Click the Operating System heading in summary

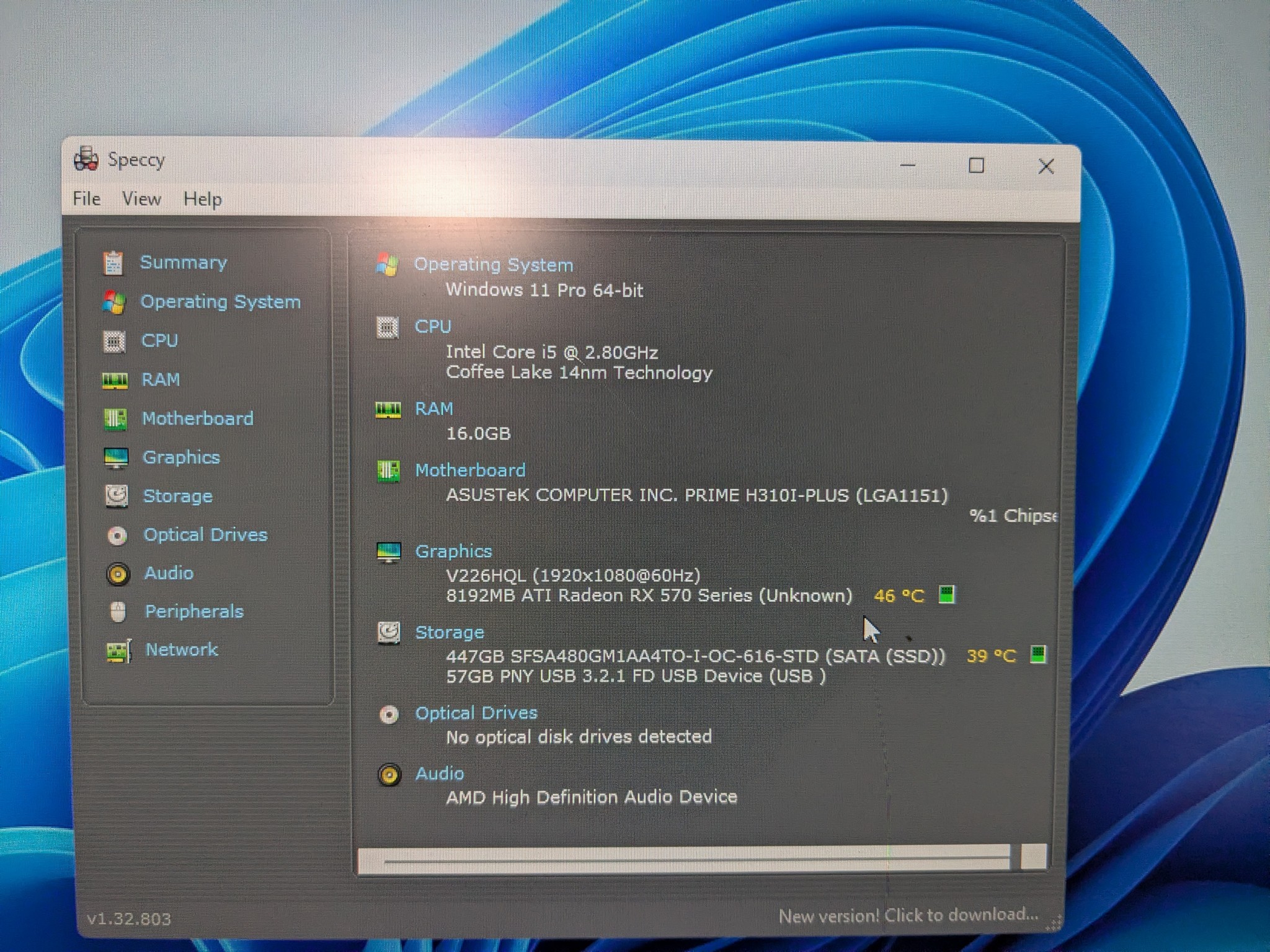pos(494,265)
